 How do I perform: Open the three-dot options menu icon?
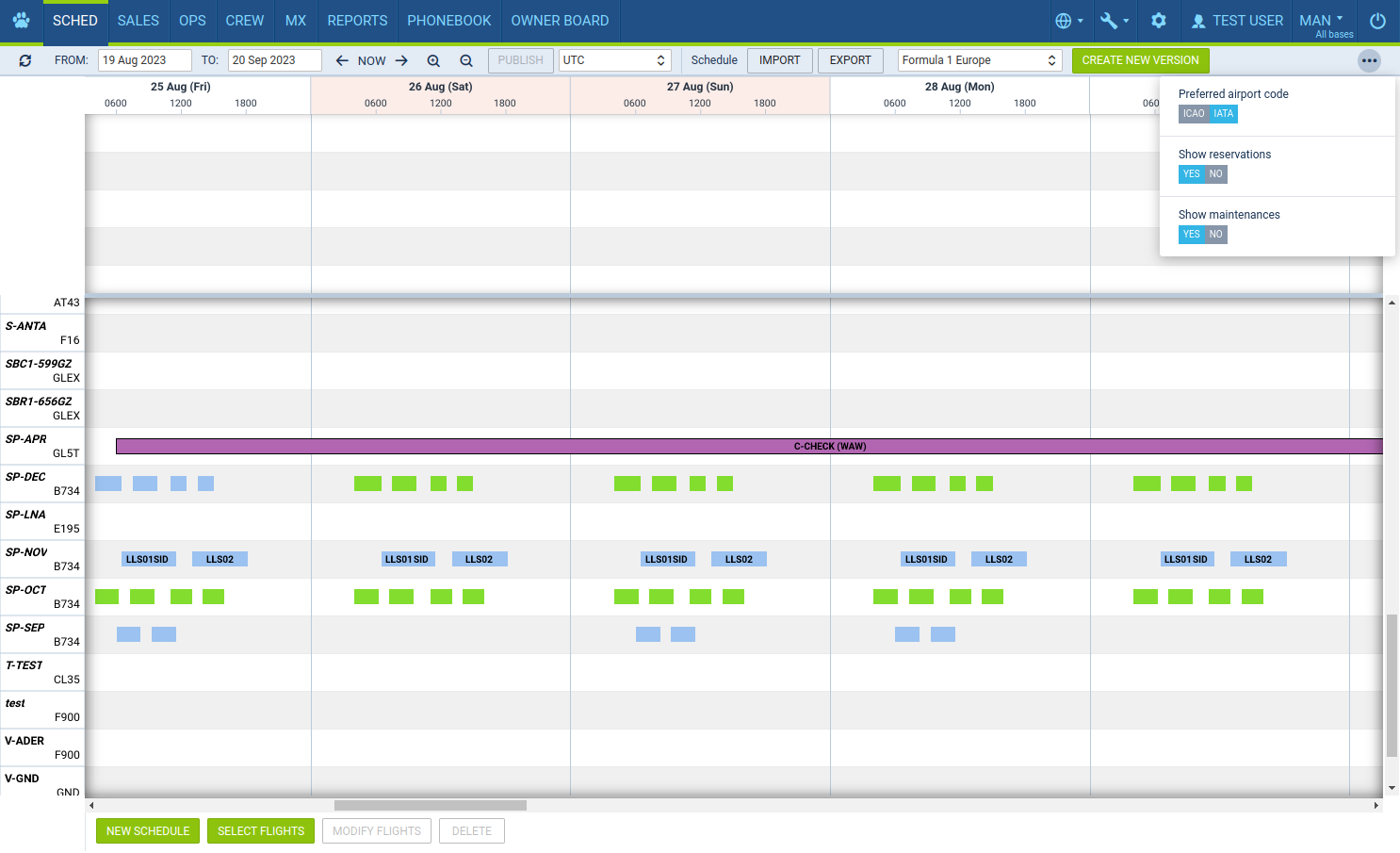click(x=1370, y=59)
